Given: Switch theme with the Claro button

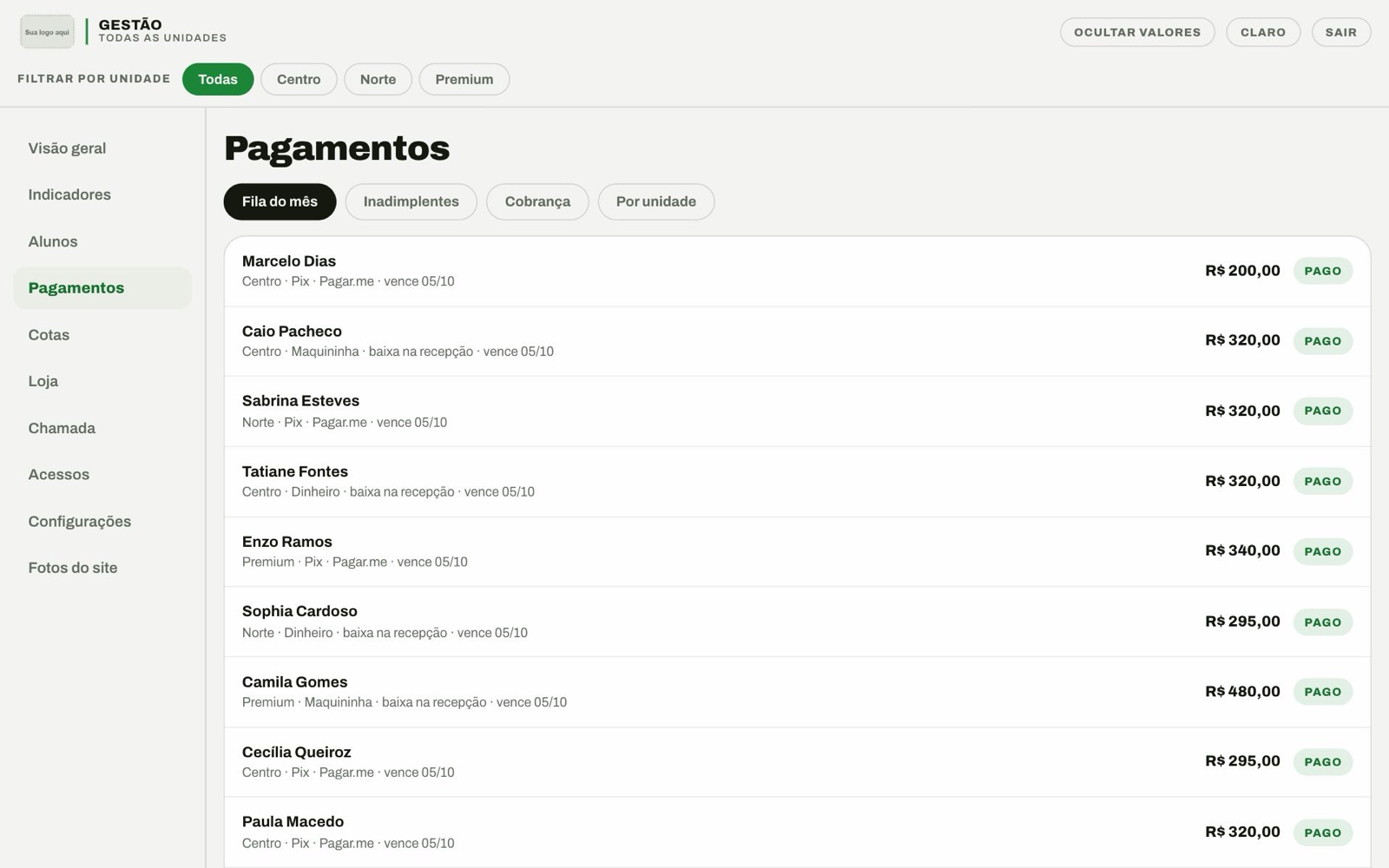Looking at the screenshot, I should click(1263, 32).
